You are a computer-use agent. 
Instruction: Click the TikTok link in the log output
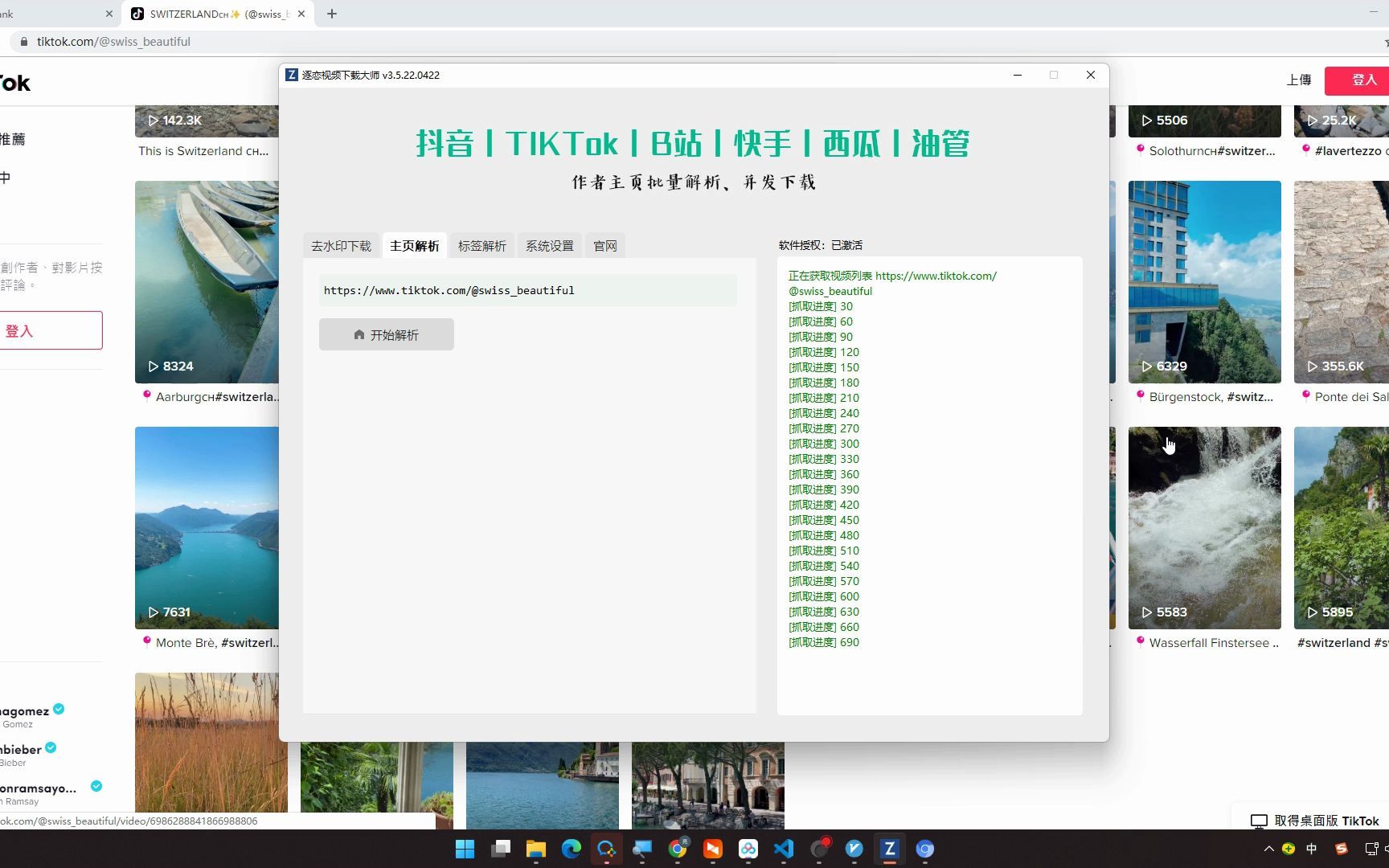click(892, 283)
